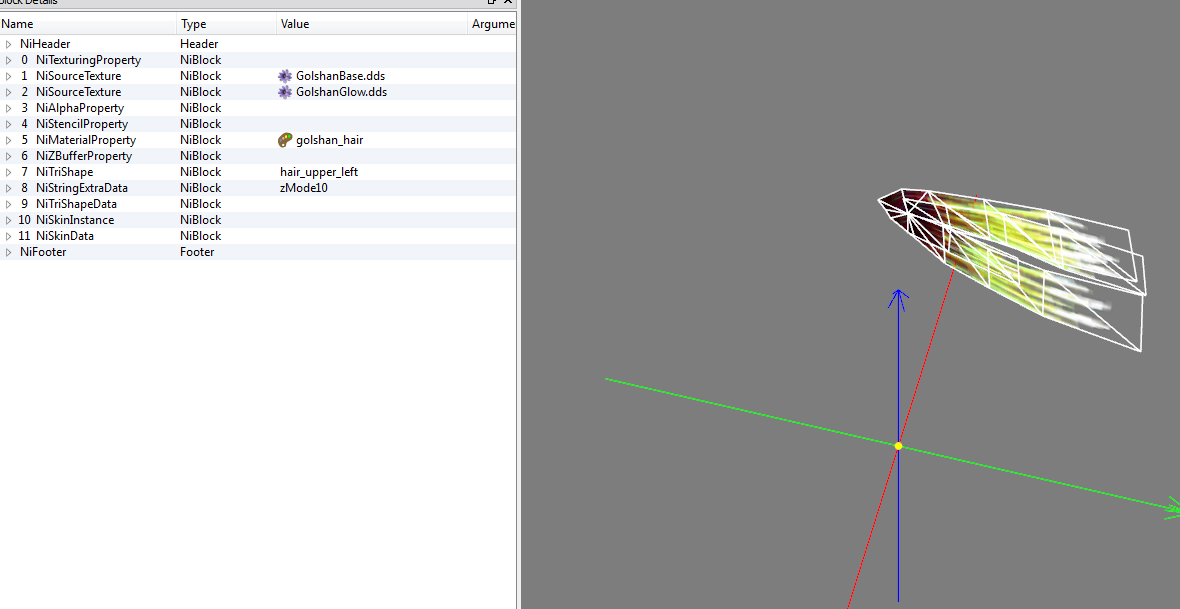Expand block 7 NiTriShape

point(8,172)
